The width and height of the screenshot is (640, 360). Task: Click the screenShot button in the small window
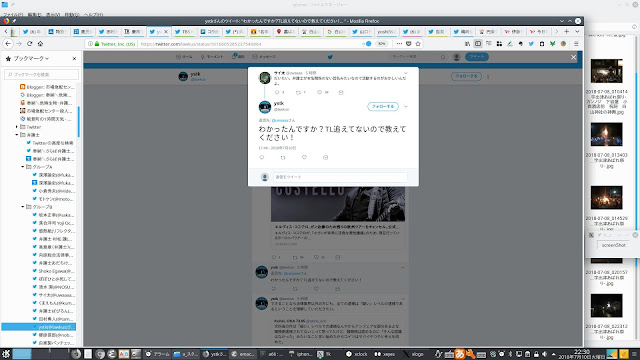click(x=613, y=245)
